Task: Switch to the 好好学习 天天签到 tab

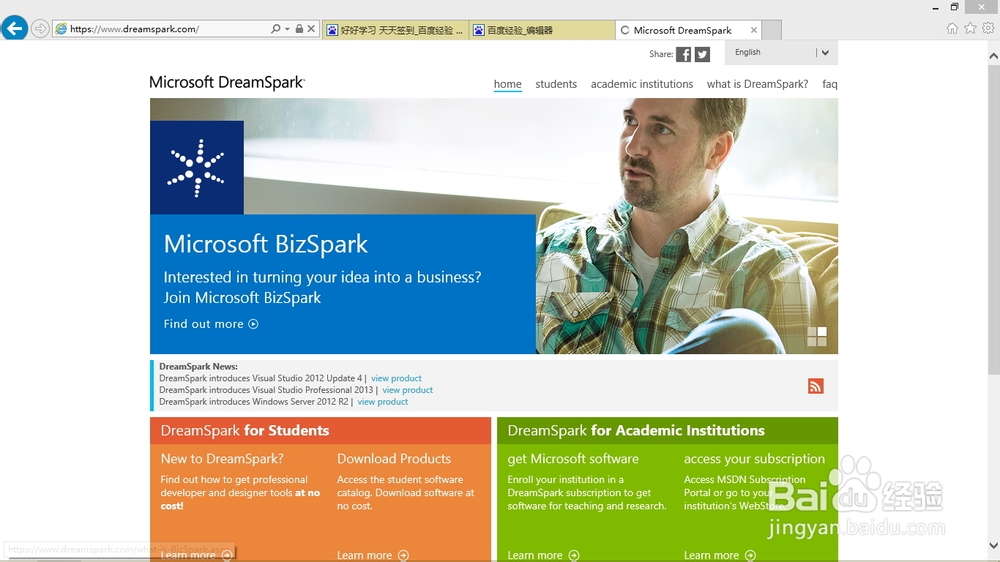Action: pyautogui.click(x=395, y=30)
